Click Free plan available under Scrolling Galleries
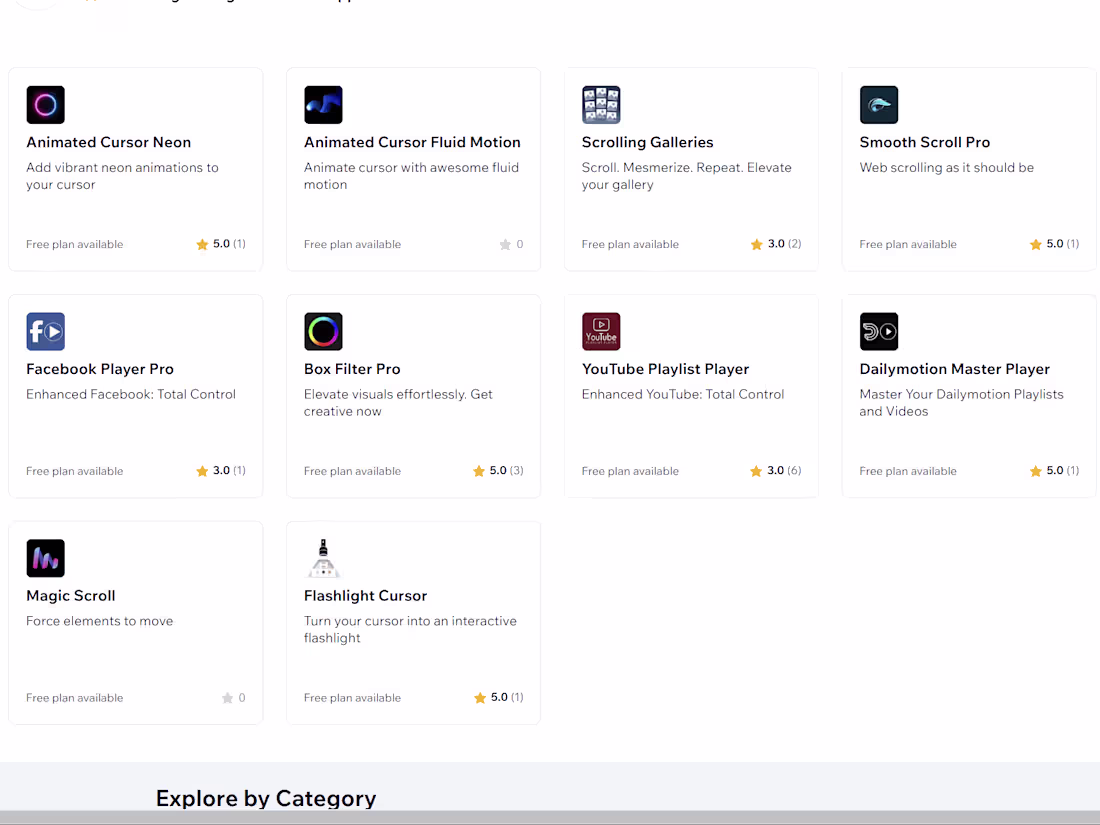The height and width of the screenshot is (825, 1100). click(630, 244)
